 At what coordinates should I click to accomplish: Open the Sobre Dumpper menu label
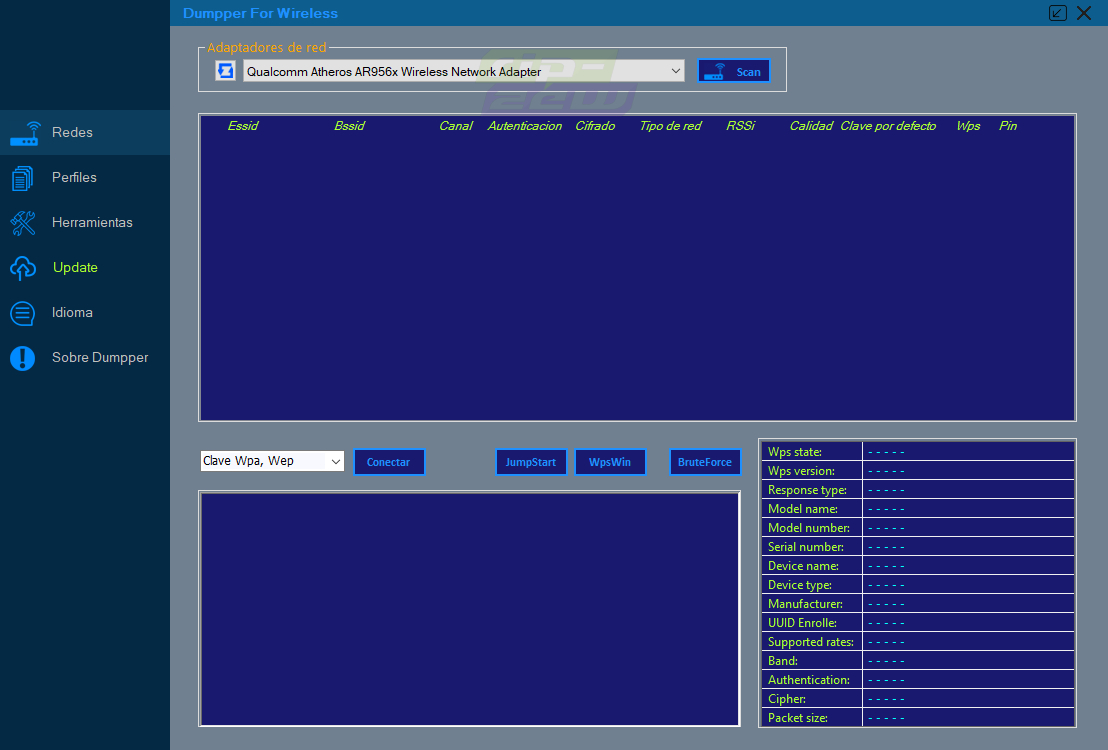click(100, 358)
